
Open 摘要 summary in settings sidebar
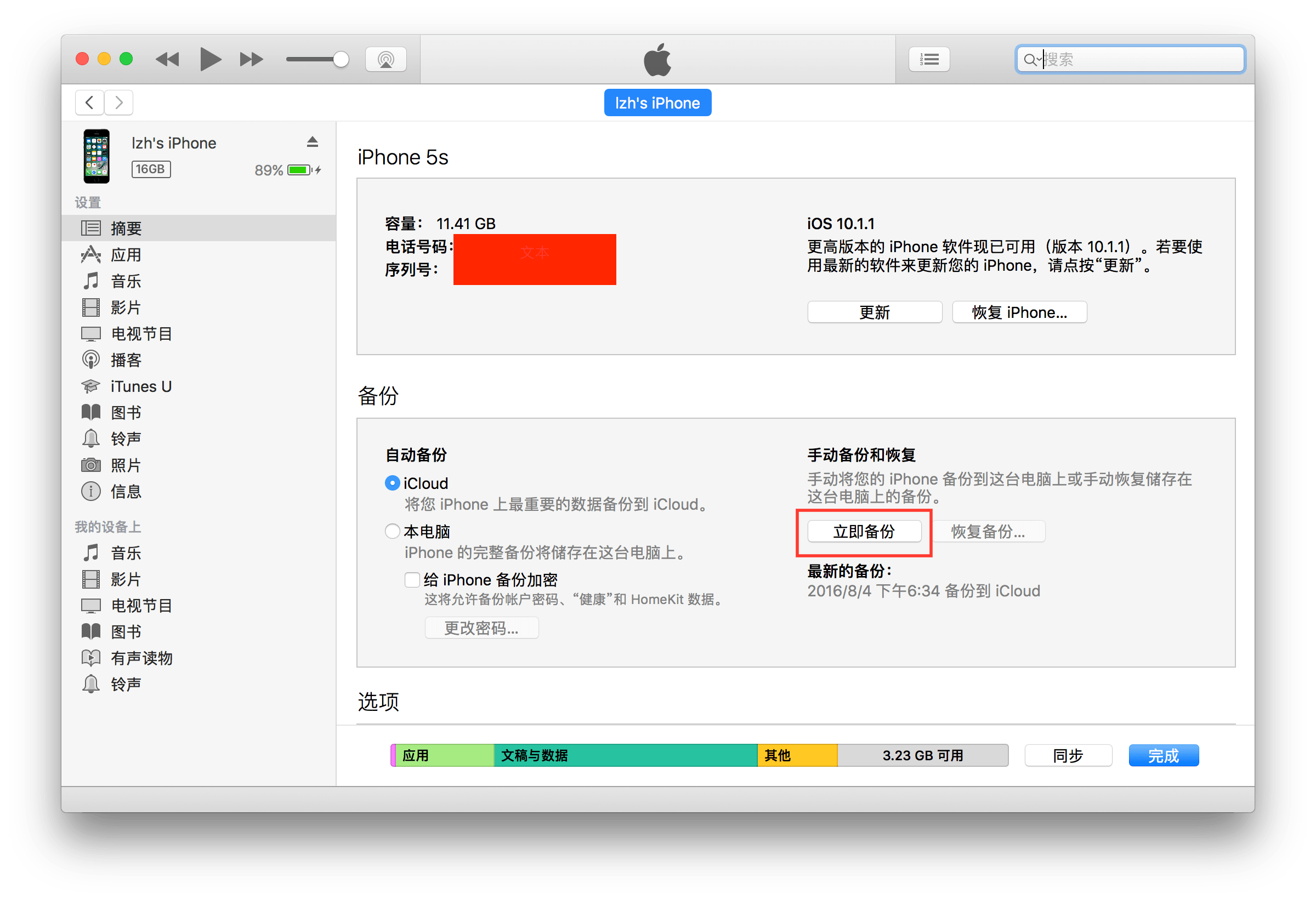pyautogui.click(x=198, y=228)
